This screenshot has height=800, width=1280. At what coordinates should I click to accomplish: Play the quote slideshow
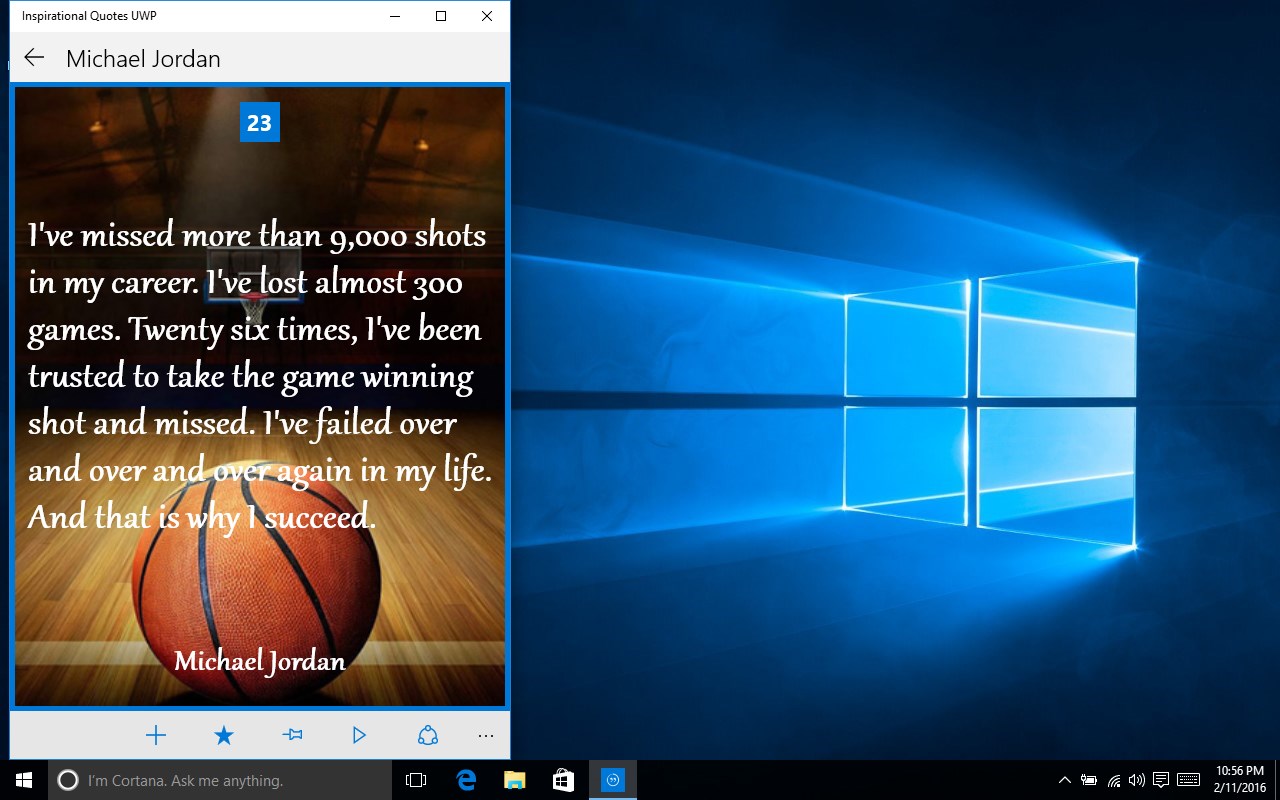(x=360, y=734)
